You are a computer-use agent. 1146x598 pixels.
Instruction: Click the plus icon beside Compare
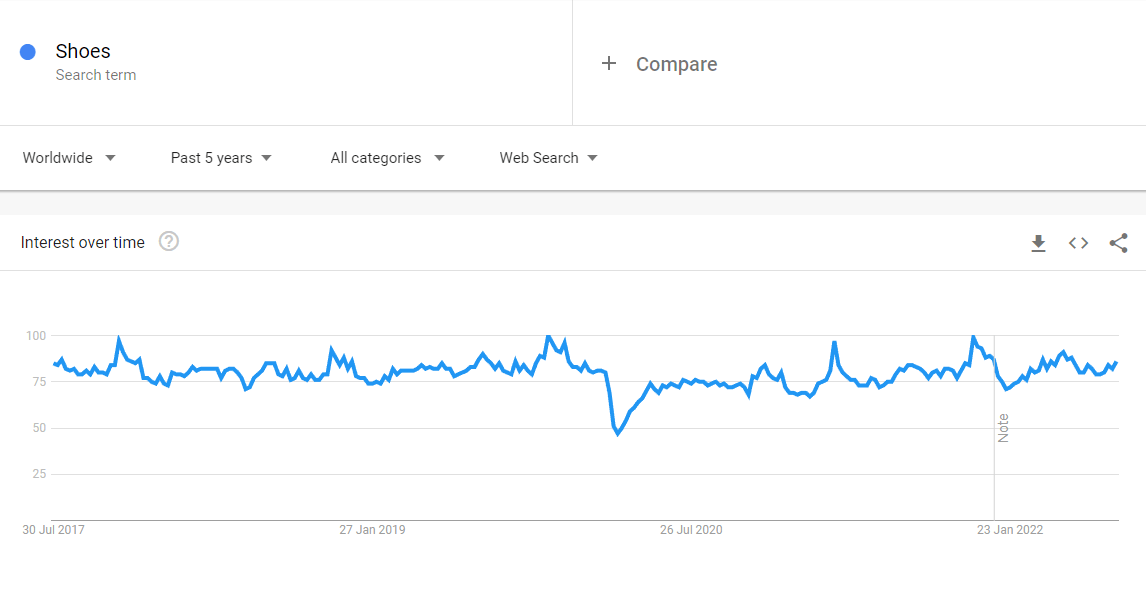(x=609, y=64)
